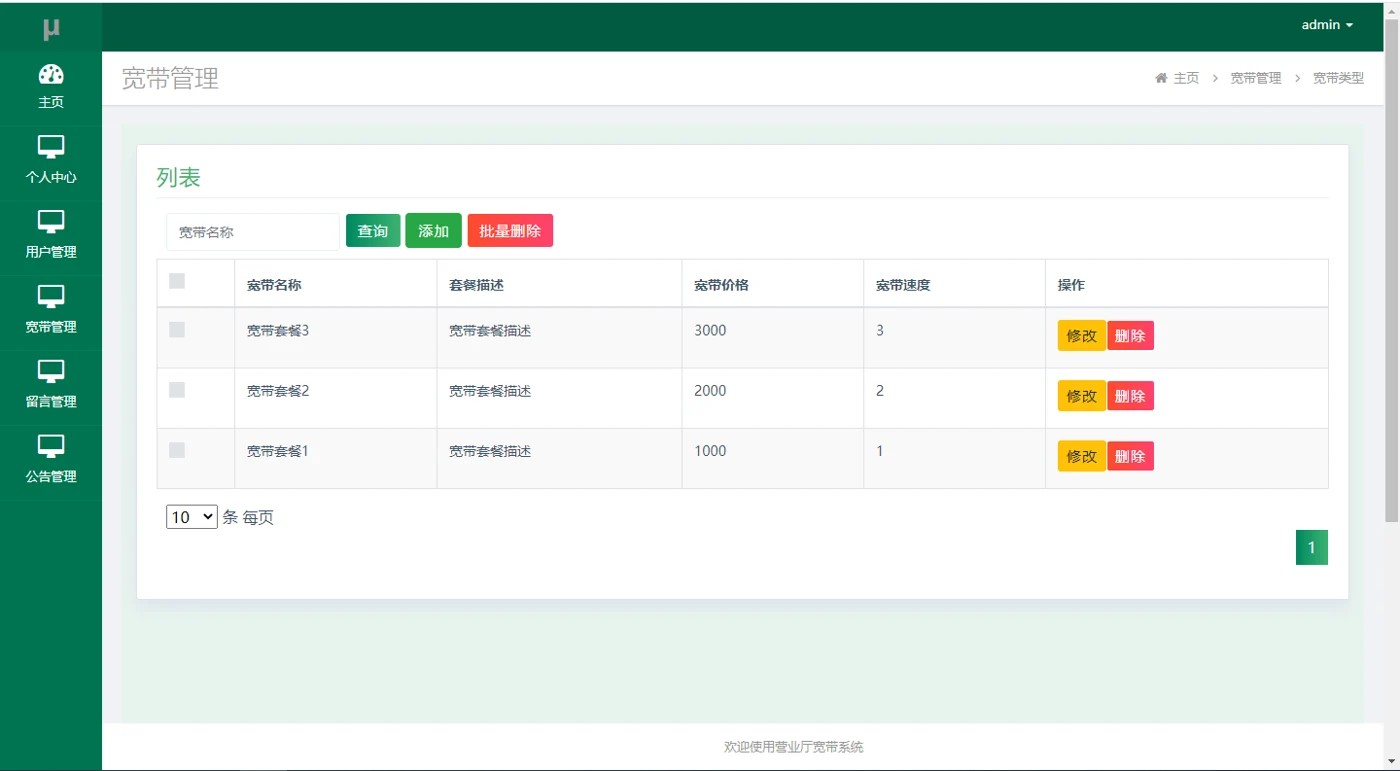Click 删除 for 宽带套餐1 row
Screen dimensions: 1400x771
point(1130,456)
